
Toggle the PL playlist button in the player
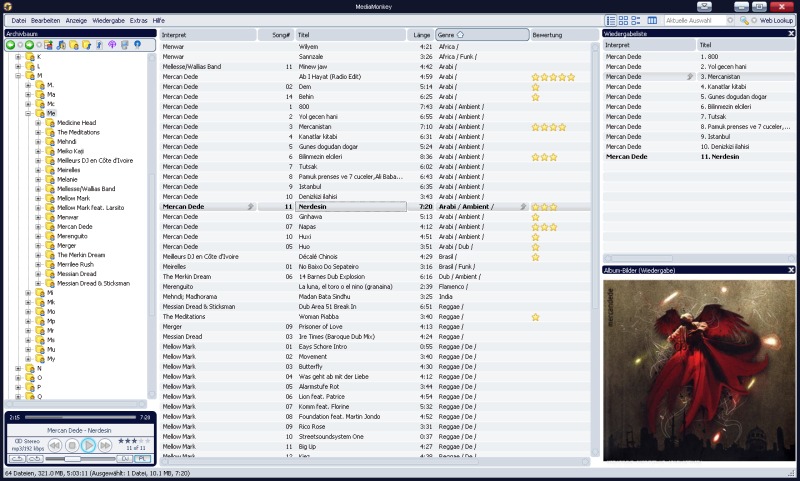tap(143, 459)
